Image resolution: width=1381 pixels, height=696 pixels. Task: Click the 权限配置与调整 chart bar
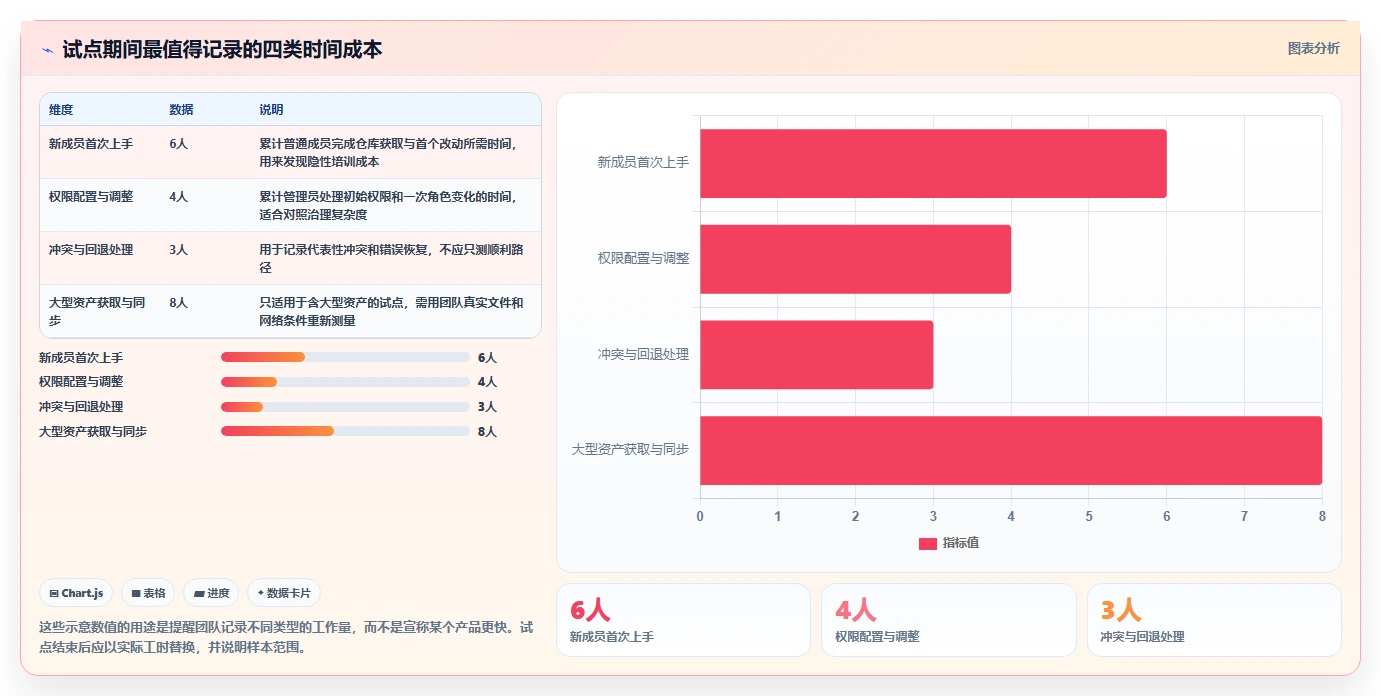(x=855, y=259)
